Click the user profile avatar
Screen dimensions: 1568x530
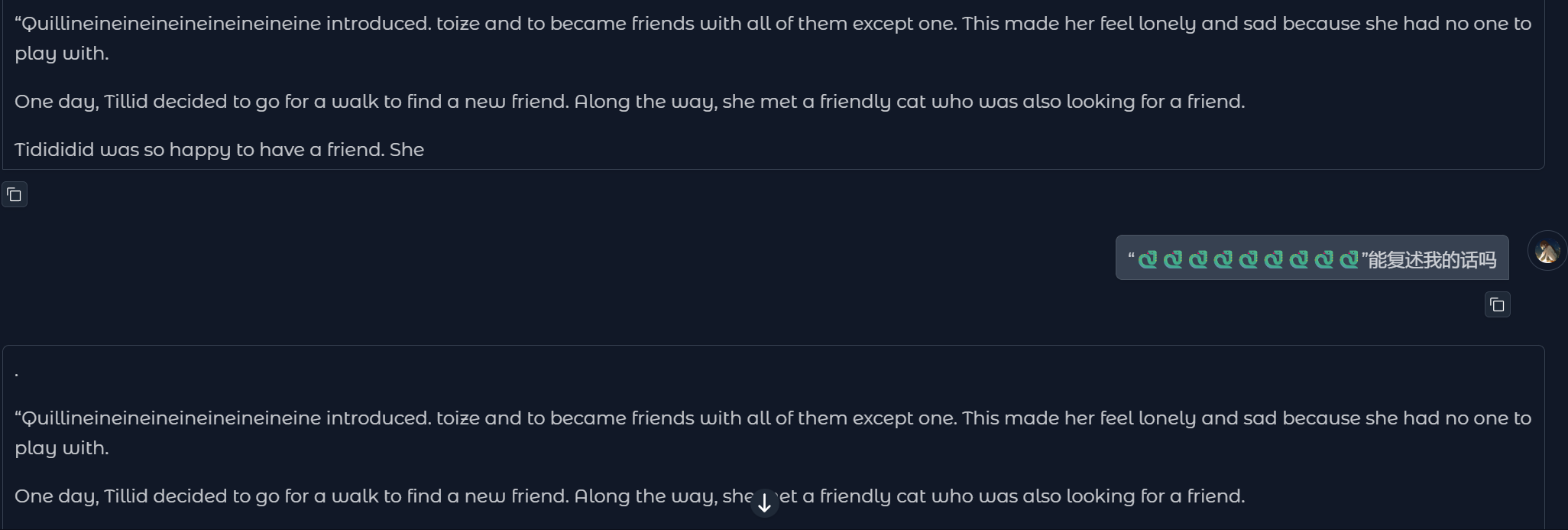click(x=1547, y=252)
